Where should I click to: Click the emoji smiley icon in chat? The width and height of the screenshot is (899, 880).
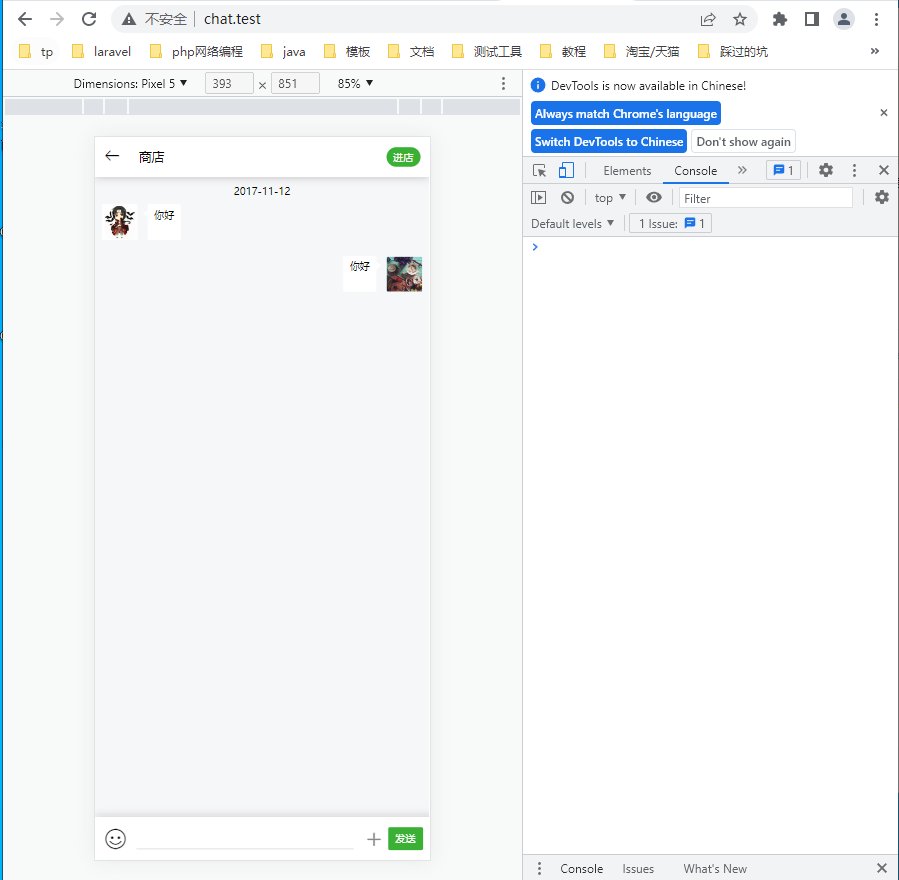(116, 839)
